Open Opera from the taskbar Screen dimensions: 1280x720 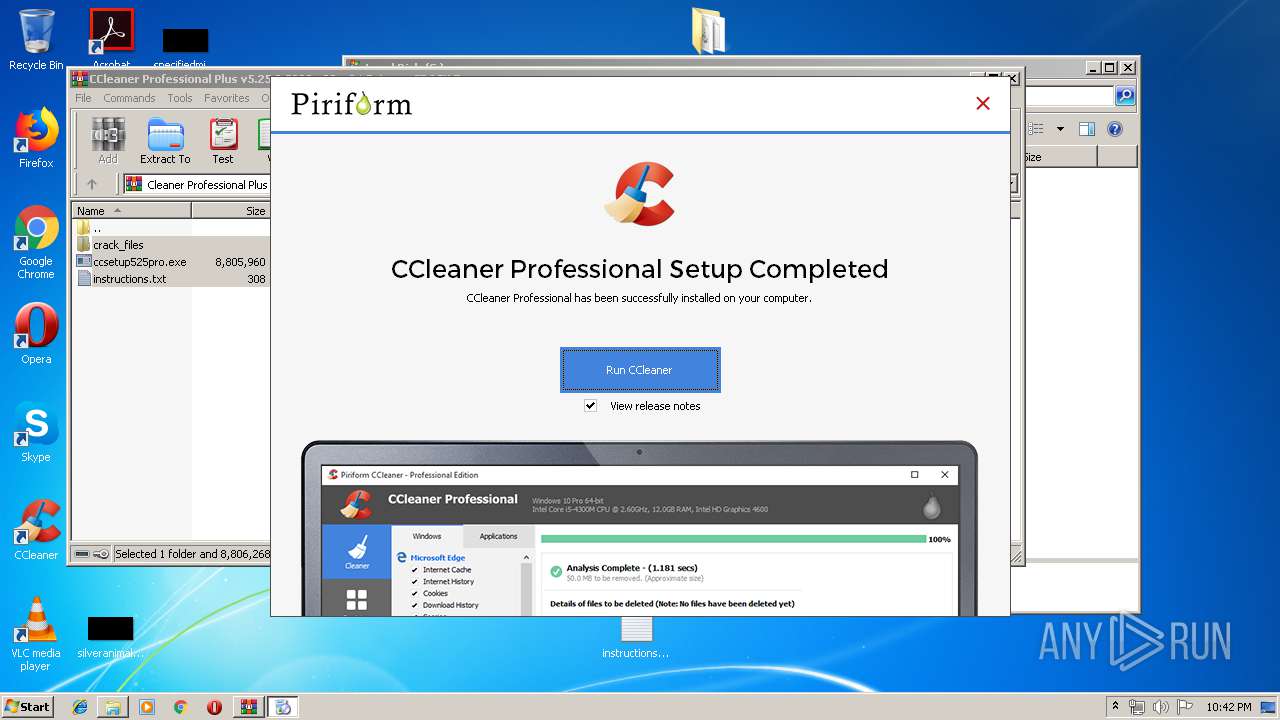pyautogui.click(x=214, y=707)
